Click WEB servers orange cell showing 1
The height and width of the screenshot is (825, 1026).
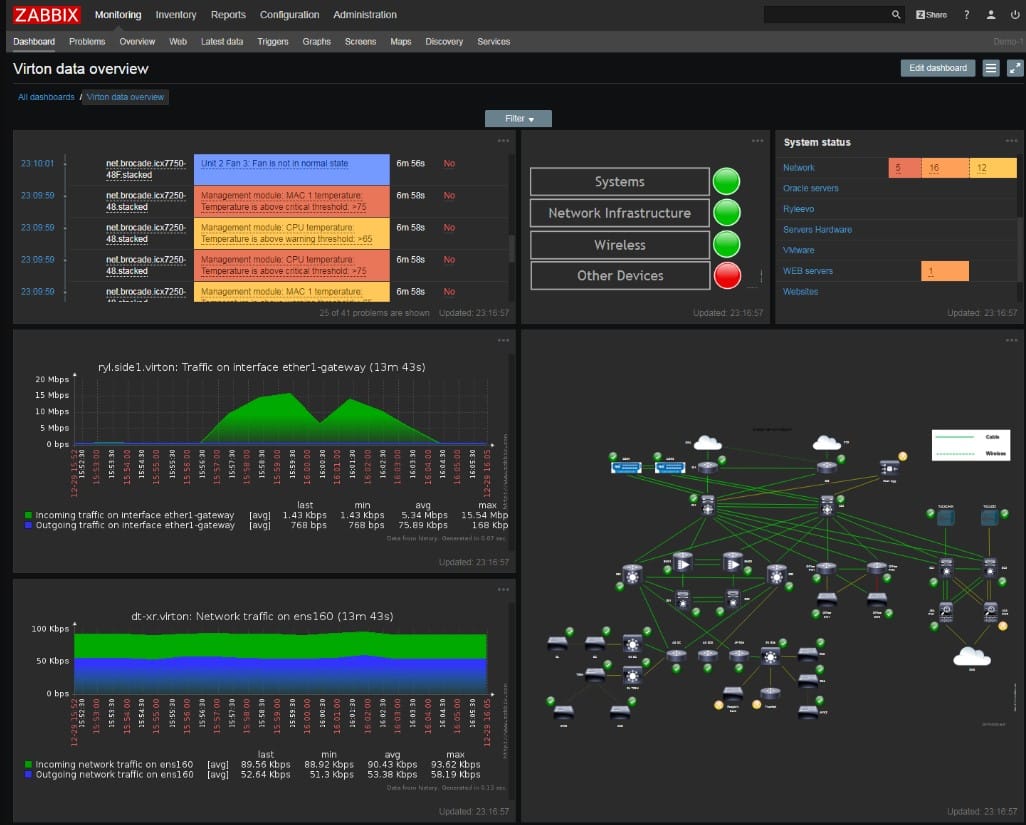pyautogui.click(x=945, y=271)
